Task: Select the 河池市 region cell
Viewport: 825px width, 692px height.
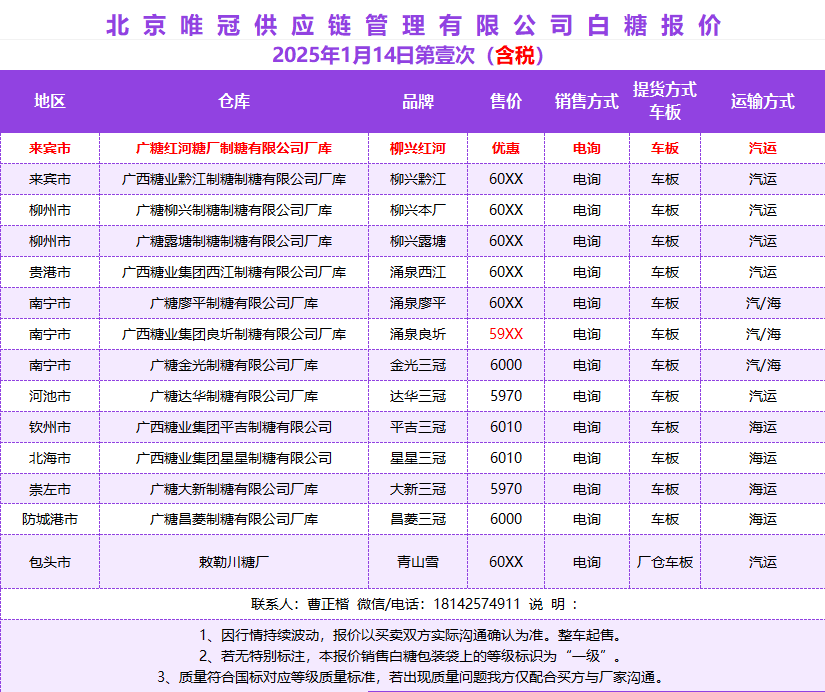Action: pos(50,396)
